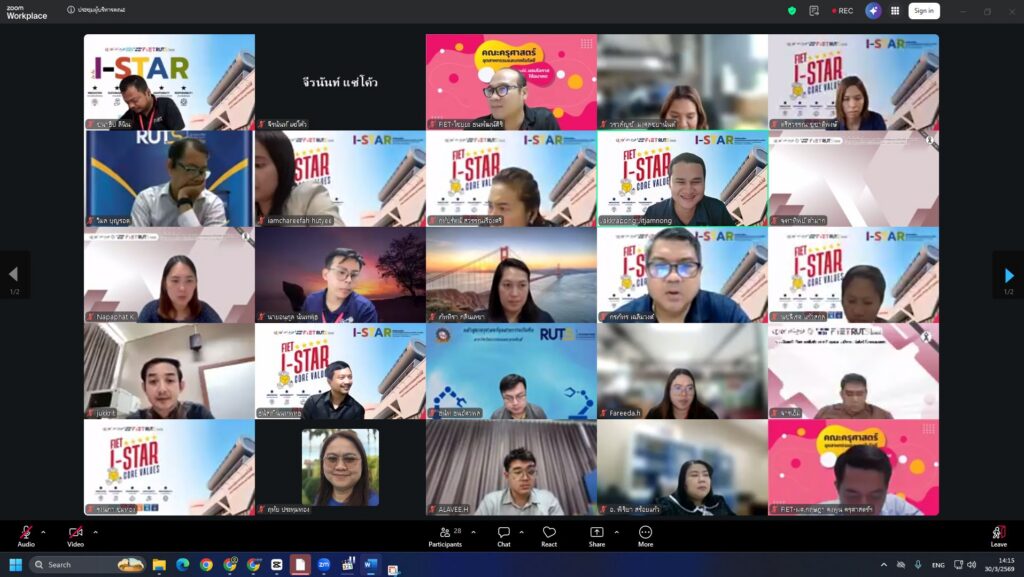The height and width of the screenshot is (577, 1024).
Task: Open the React heart menu
Action: (x=549, y=536)
